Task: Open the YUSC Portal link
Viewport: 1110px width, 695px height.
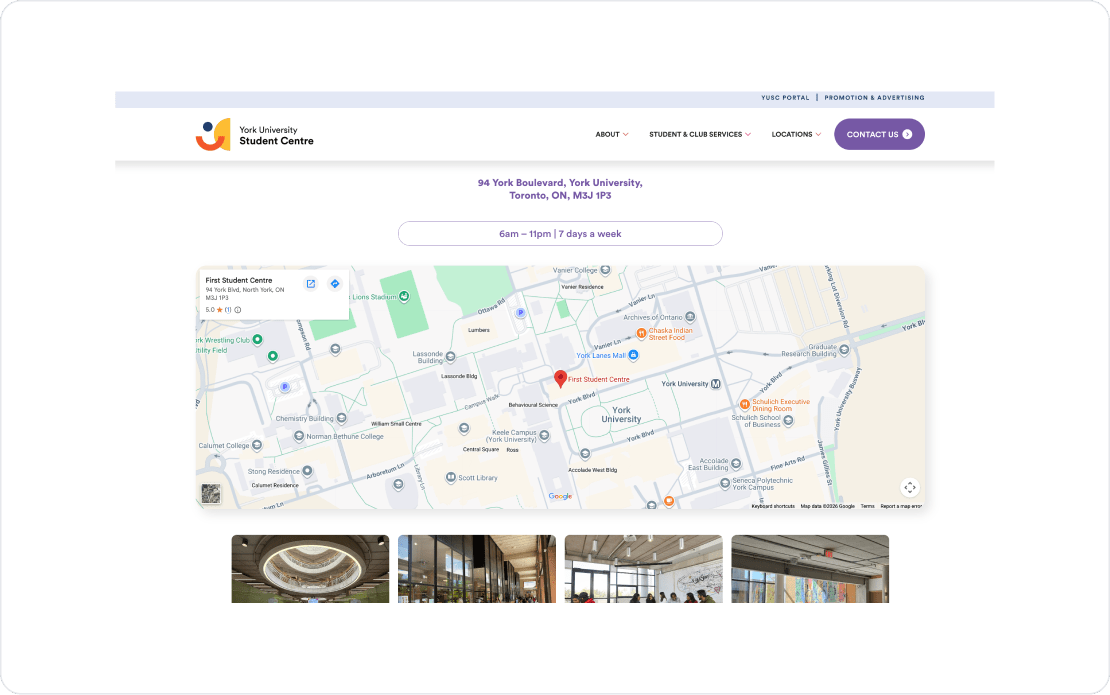Action: pyautogui.click(x=785, y=98)
